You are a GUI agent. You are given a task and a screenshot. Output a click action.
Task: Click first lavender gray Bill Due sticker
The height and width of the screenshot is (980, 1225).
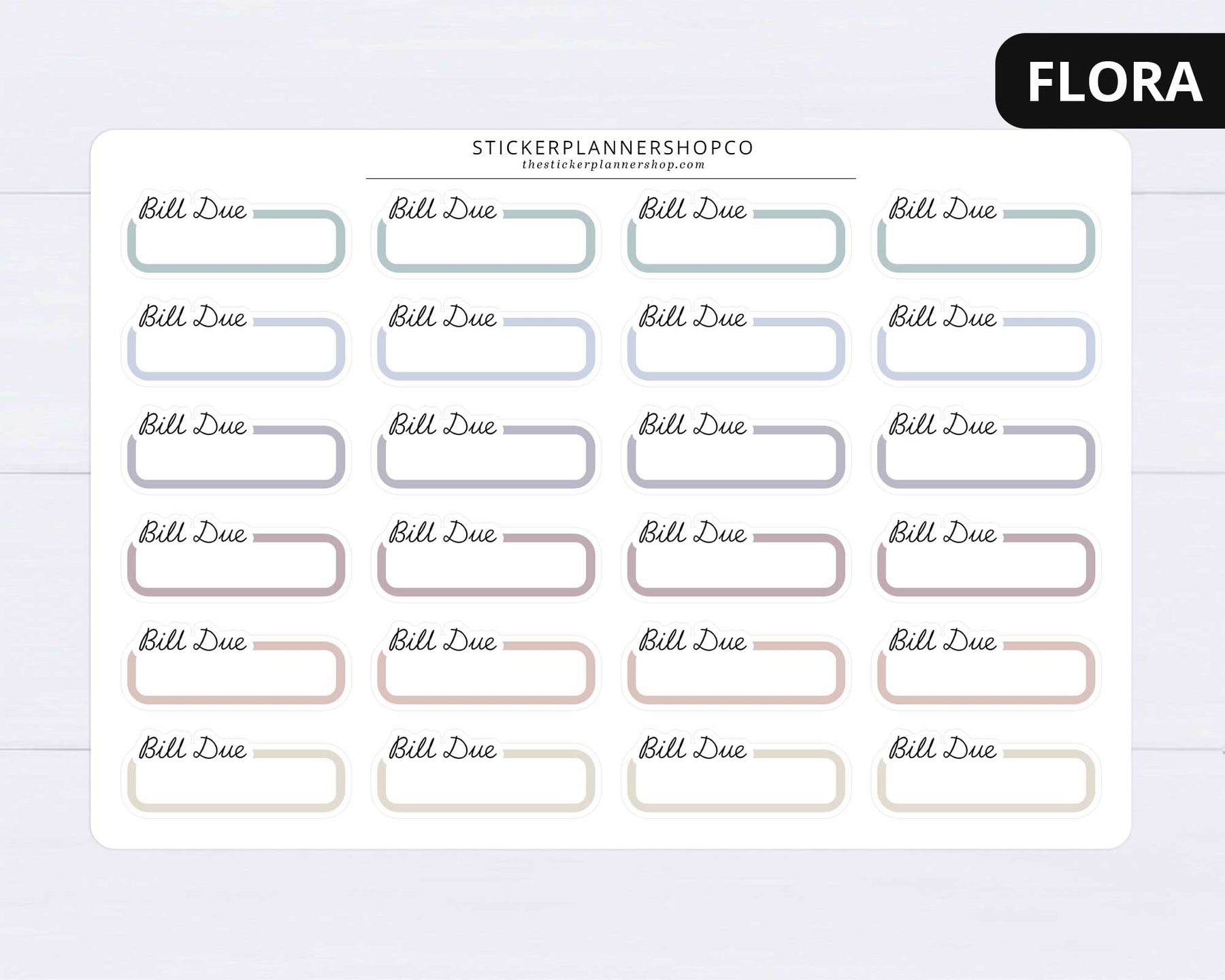[236, 449]
